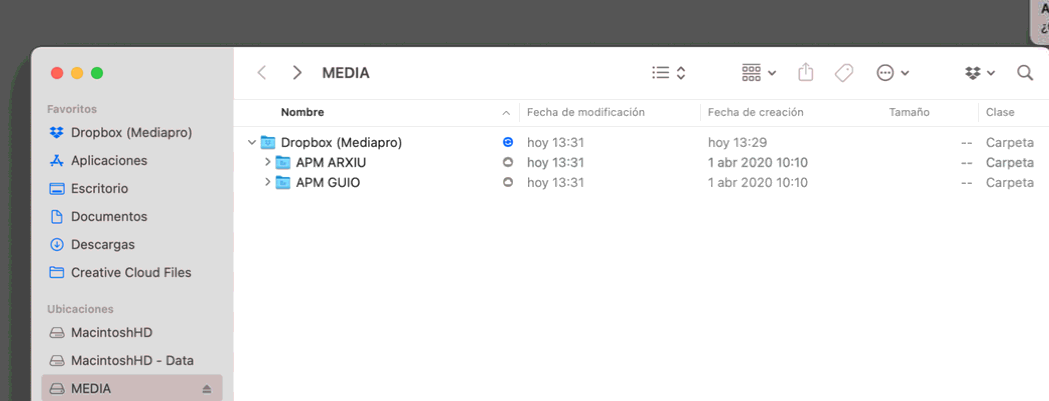Image resolution: width=1049 pixels, height=401 pixels.
Task: Sort by Fecha de modificación column
Action: coord(585,113)
